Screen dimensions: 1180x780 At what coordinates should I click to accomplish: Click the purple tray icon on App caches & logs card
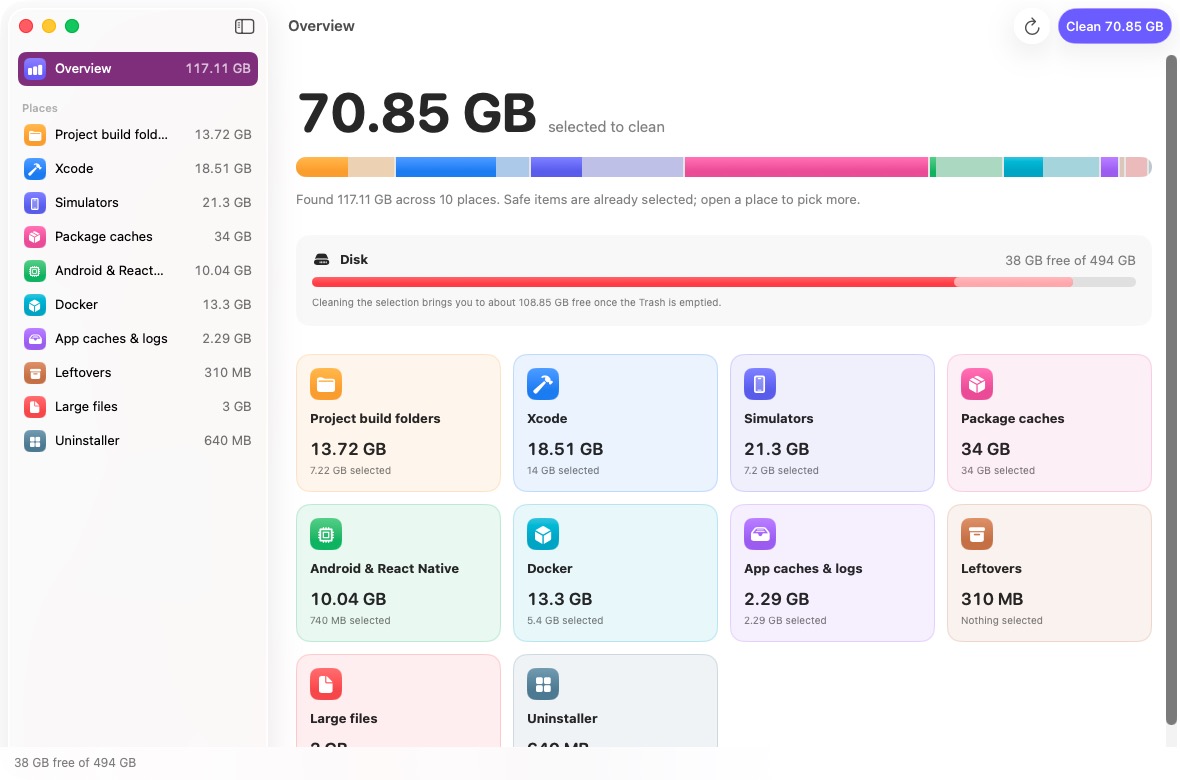(759, 535)
